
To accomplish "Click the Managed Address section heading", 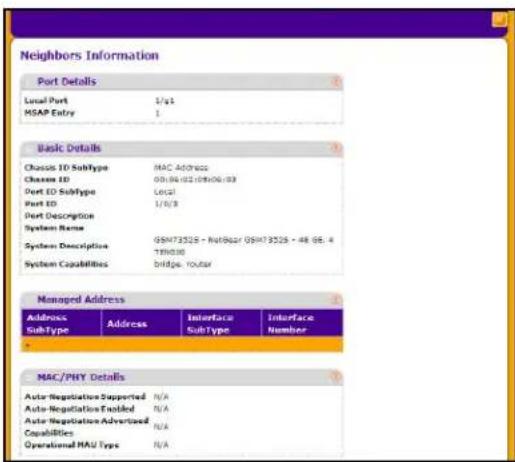I will tap(81, 299).
